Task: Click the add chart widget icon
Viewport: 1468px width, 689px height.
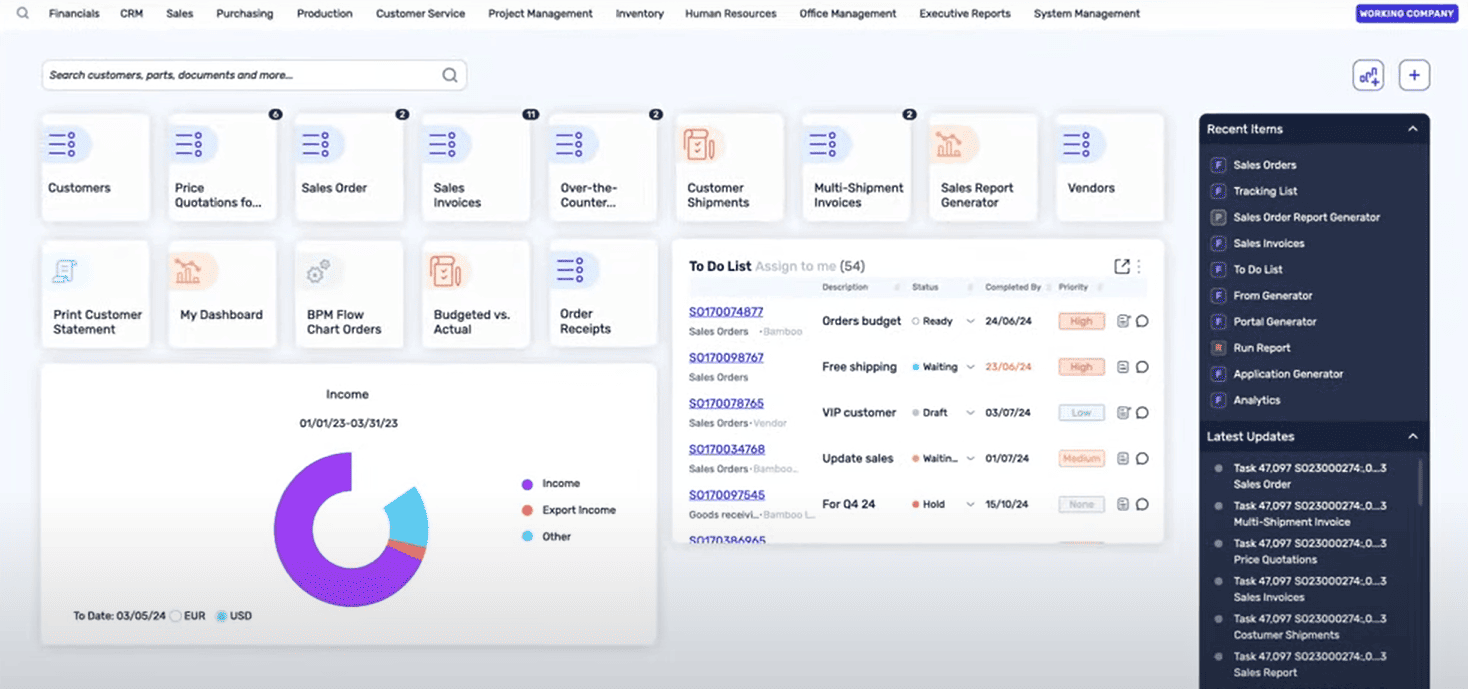Action: coord(1368,75)
